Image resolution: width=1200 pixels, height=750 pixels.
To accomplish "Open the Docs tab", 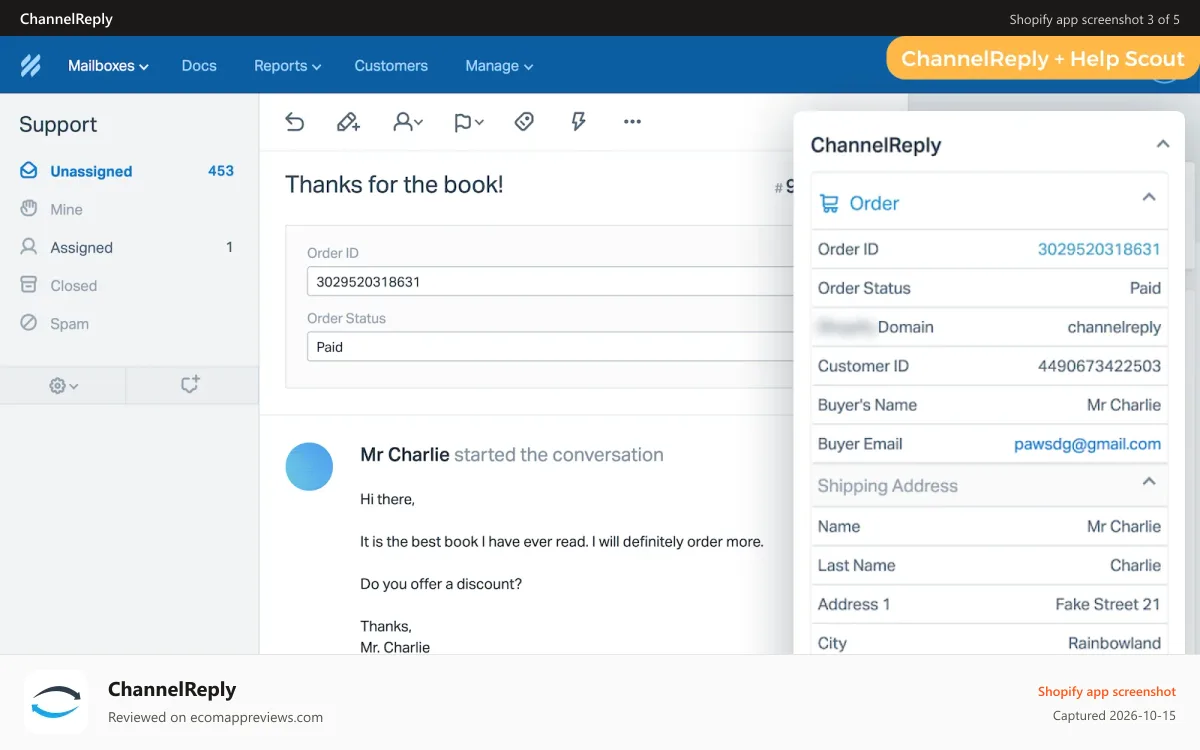I will click(x=199, y=66).
